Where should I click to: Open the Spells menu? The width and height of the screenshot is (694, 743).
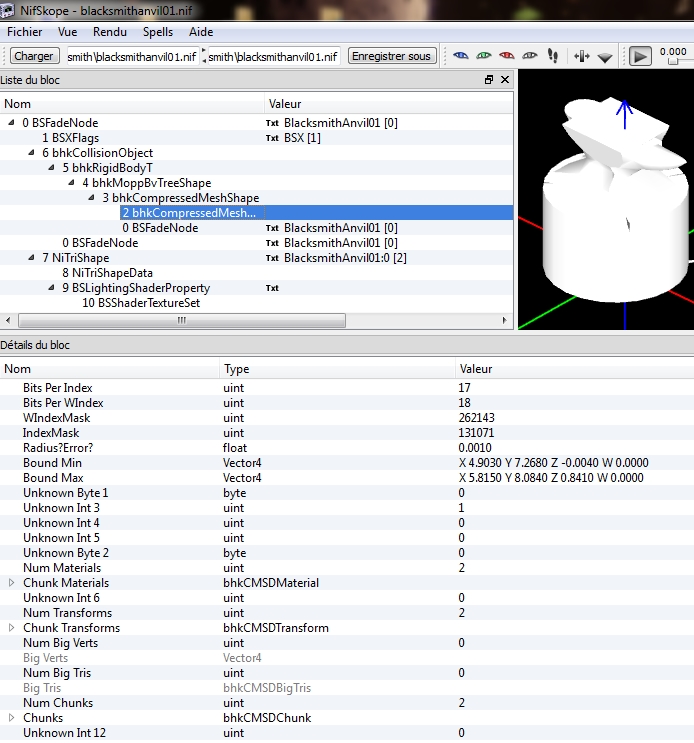coord(158,32)
